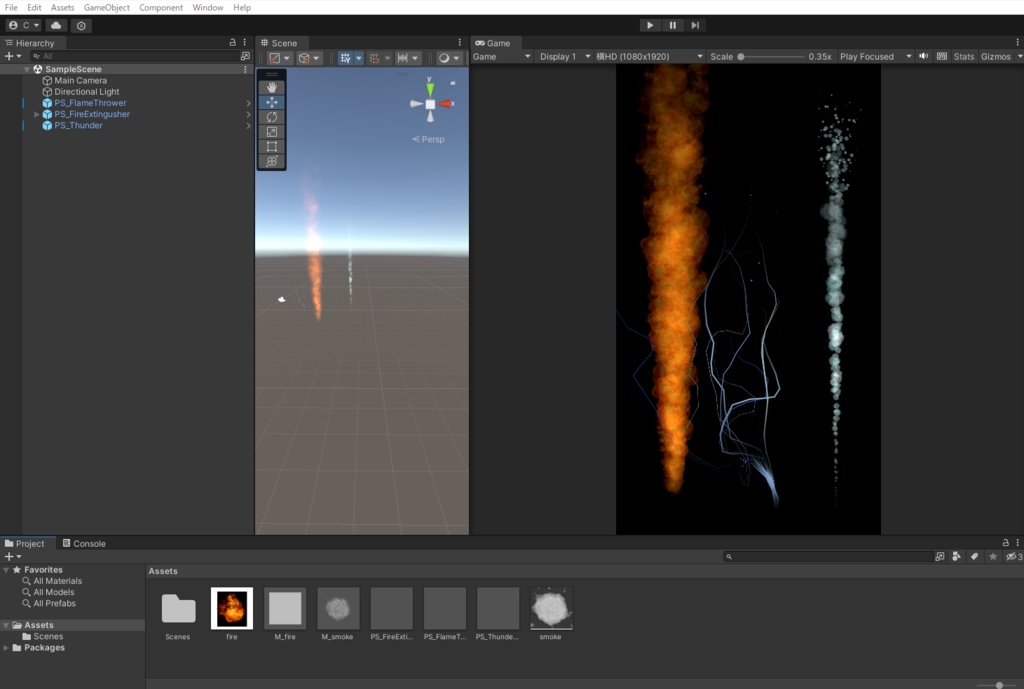This screenshot has height=689, width=1024.
Task: Click the Stats button in Game view
Action: click(963, 57)
